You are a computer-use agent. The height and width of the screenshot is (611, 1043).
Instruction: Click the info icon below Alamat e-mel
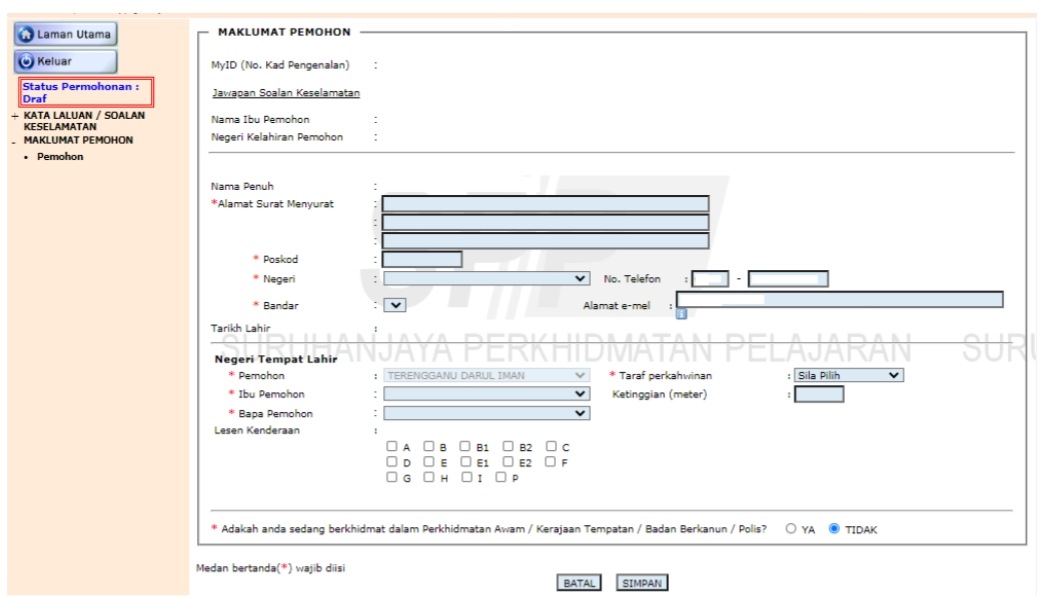pos(681,314)
